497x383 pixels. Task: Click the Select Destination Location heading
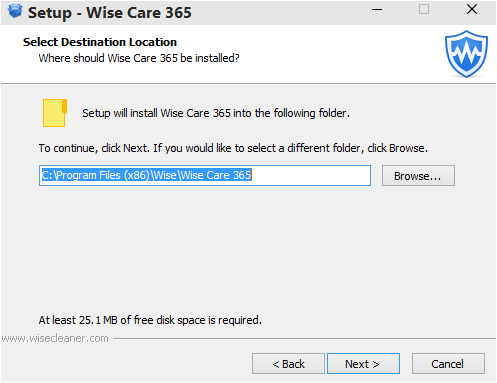point(100,42)
